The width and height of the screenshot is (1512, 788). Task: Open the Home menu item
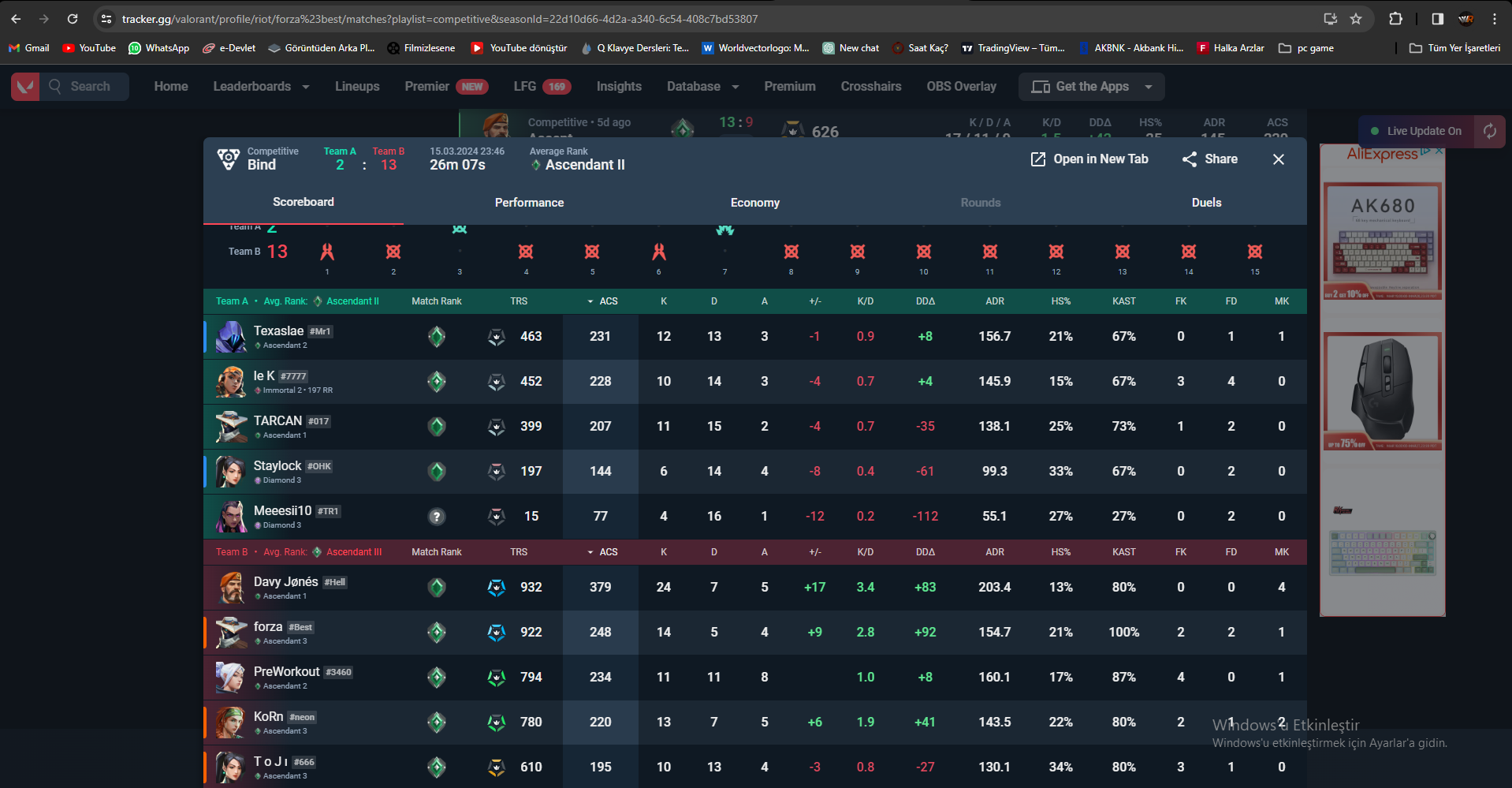pos(171,87)
